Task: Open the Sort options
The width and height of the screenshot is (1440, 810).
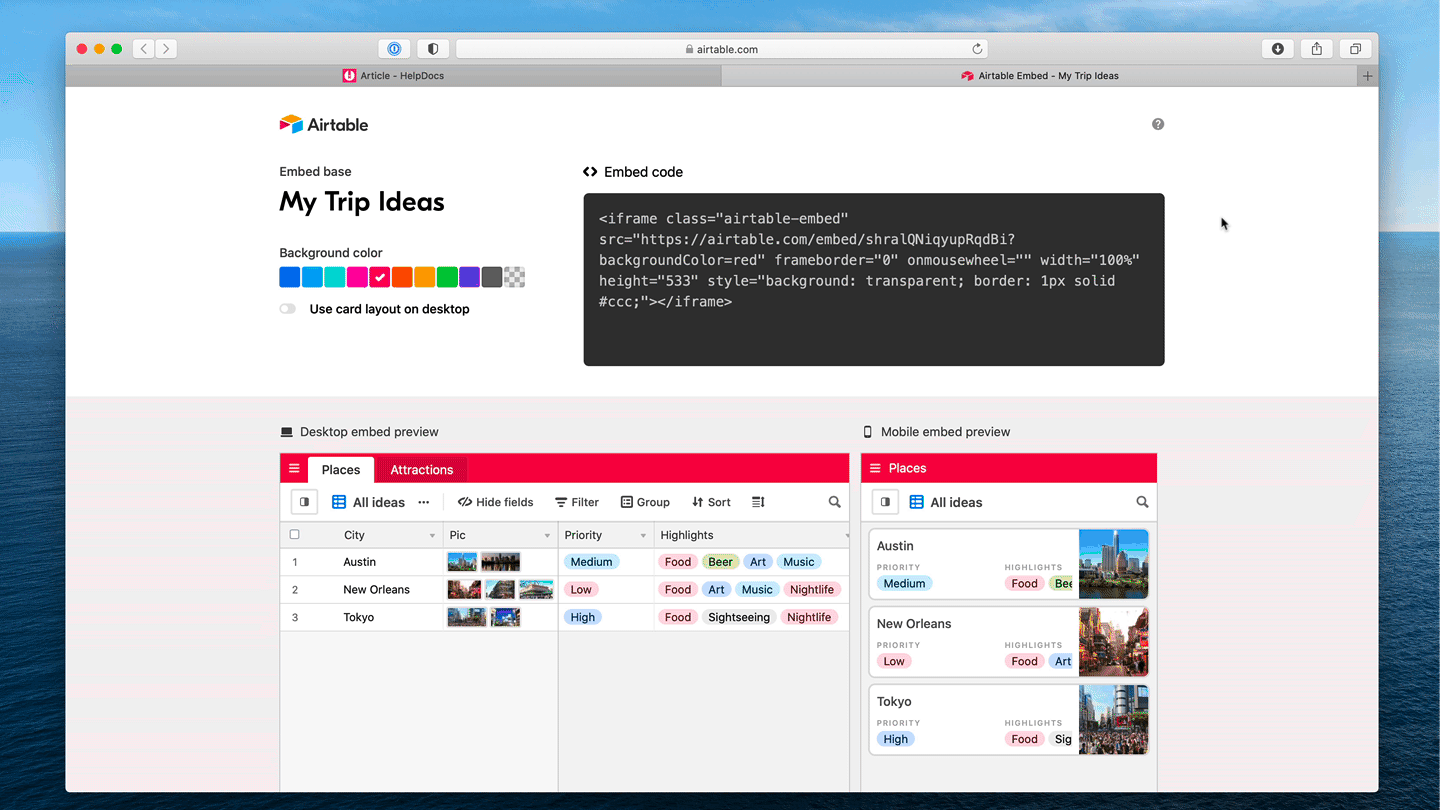Action: point(711,502)
